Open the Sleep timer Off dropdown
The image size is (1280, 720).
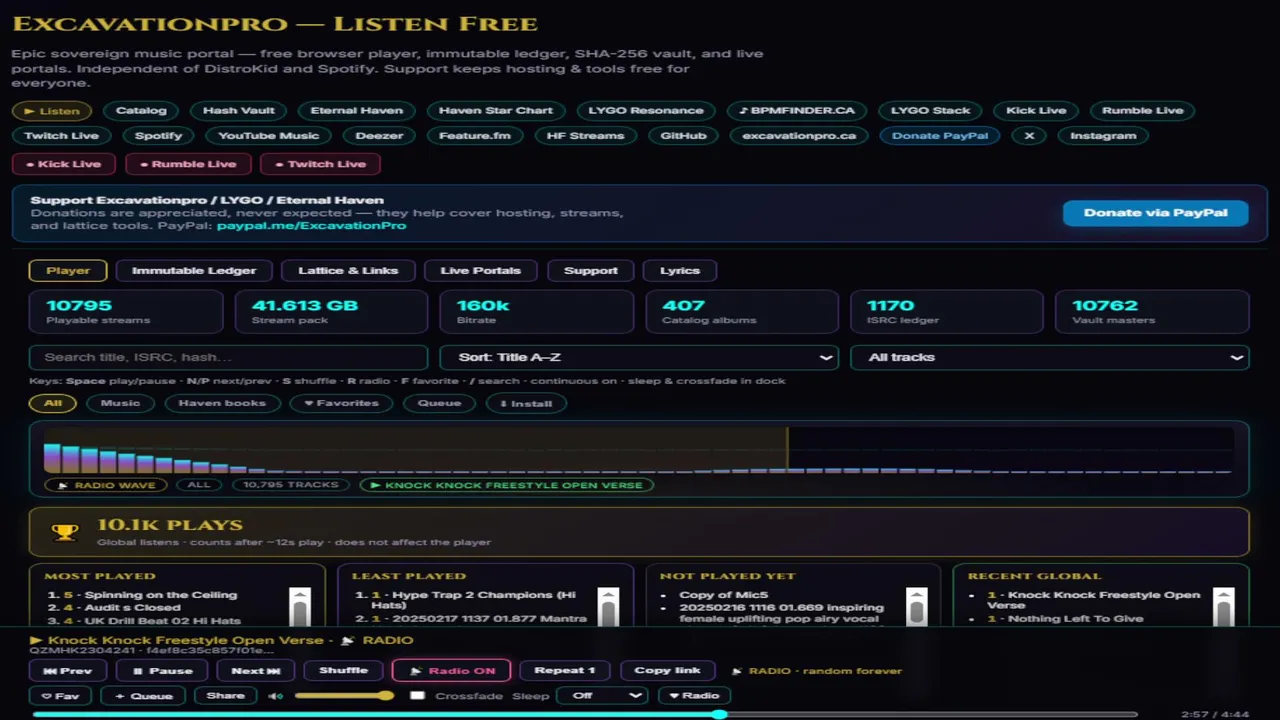click(602, 696)
